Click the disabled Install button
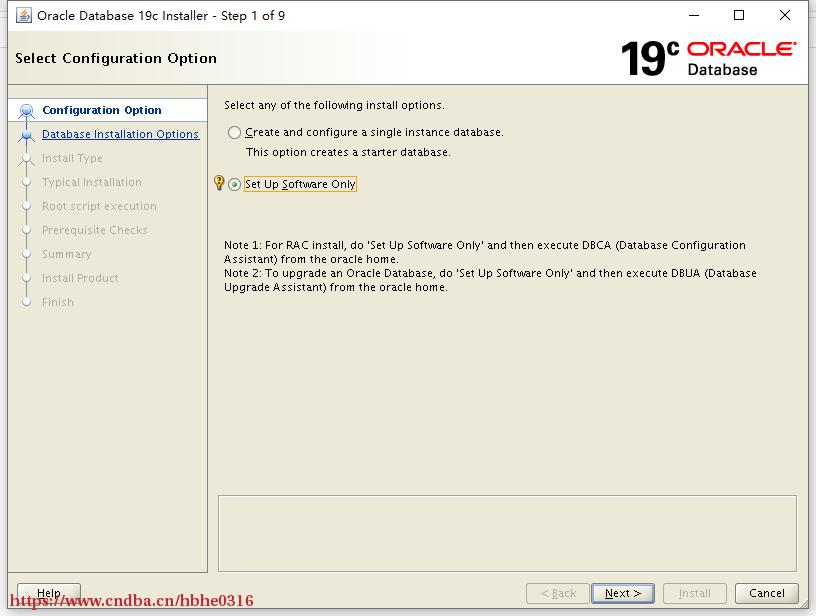Image resolution: width=816 pixels, height=616 pixels. [694, 593]
